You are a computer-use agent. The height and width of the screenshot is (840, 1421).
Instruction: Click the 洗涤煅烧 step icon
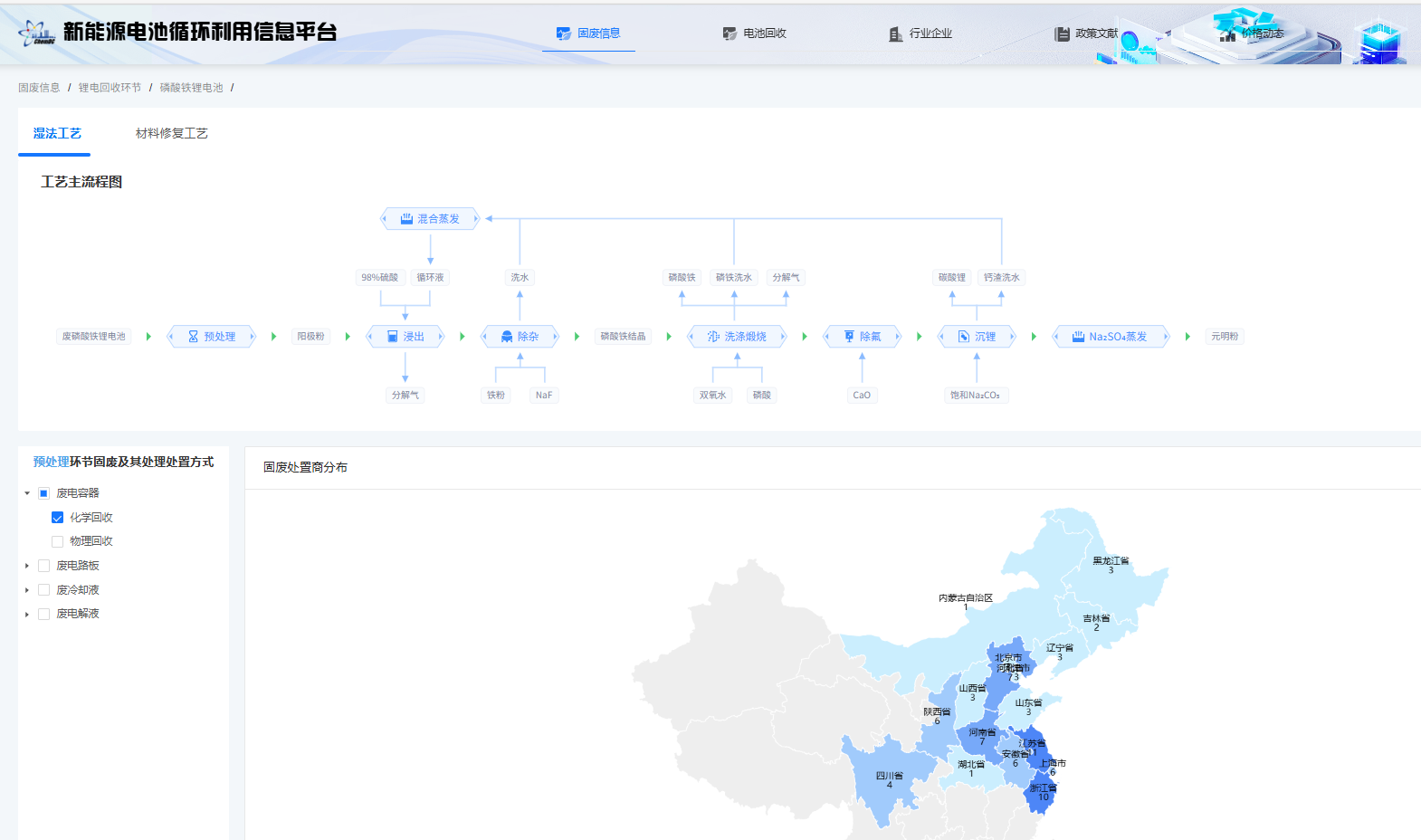[713, 337]
